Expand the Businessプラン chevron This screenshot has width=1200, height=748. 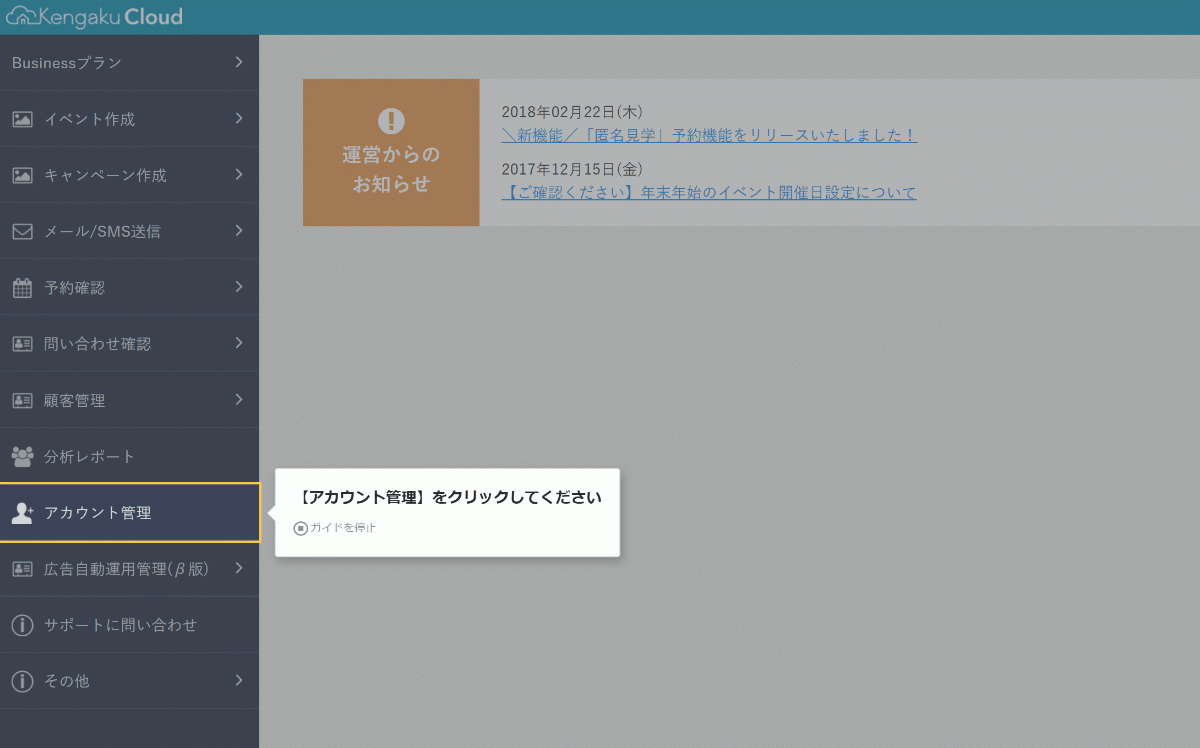(238, 63)
